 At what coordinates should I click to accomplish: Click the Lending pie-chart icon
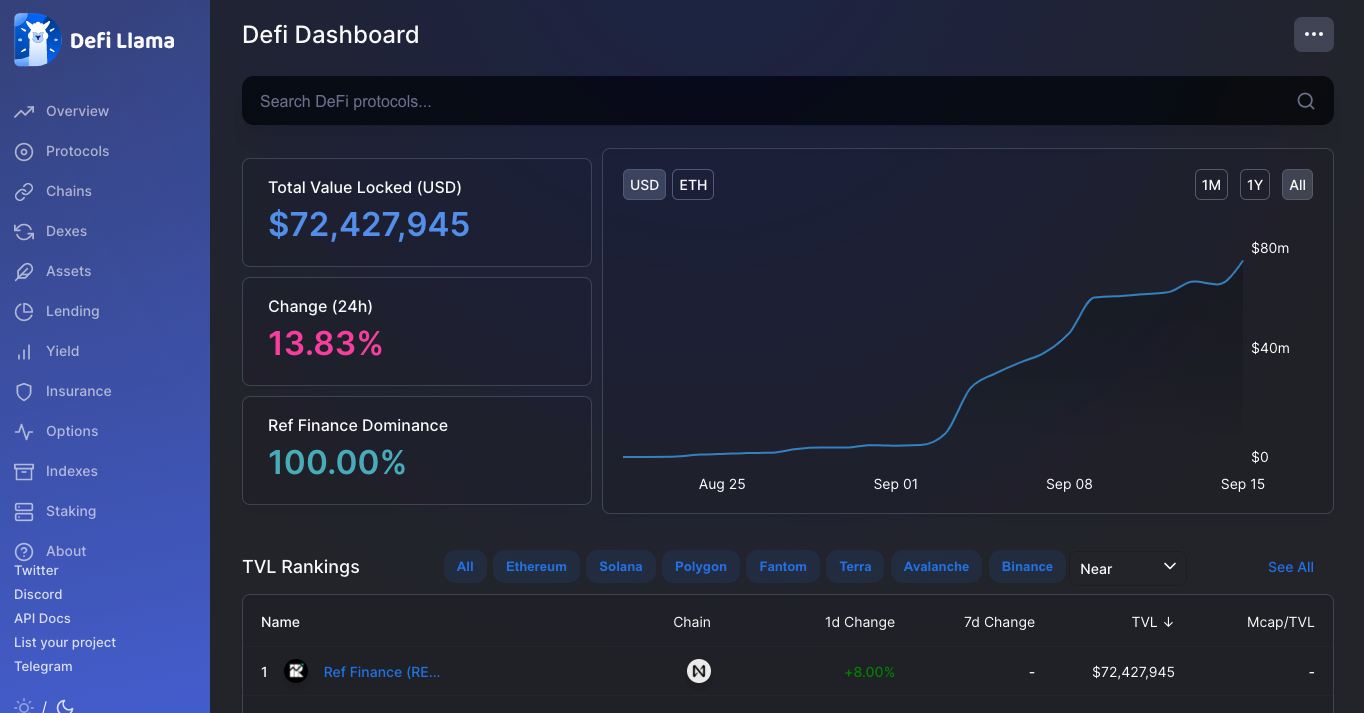(24, 311)
